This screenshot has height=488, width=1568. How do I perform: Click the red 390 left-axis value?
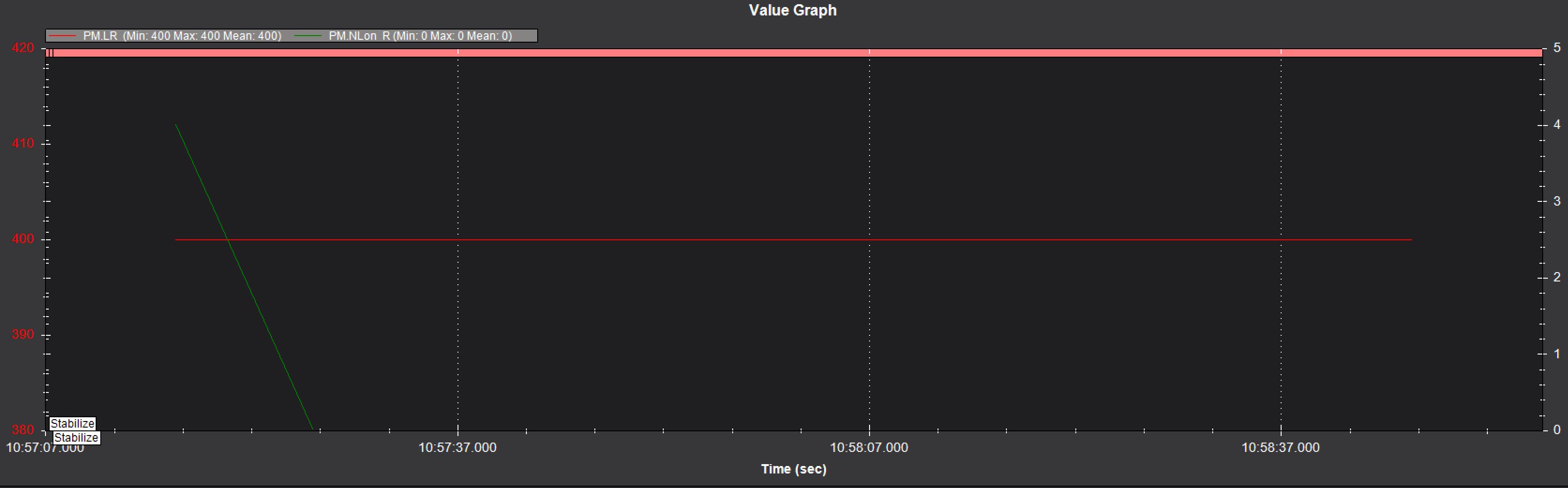[23, 335]
